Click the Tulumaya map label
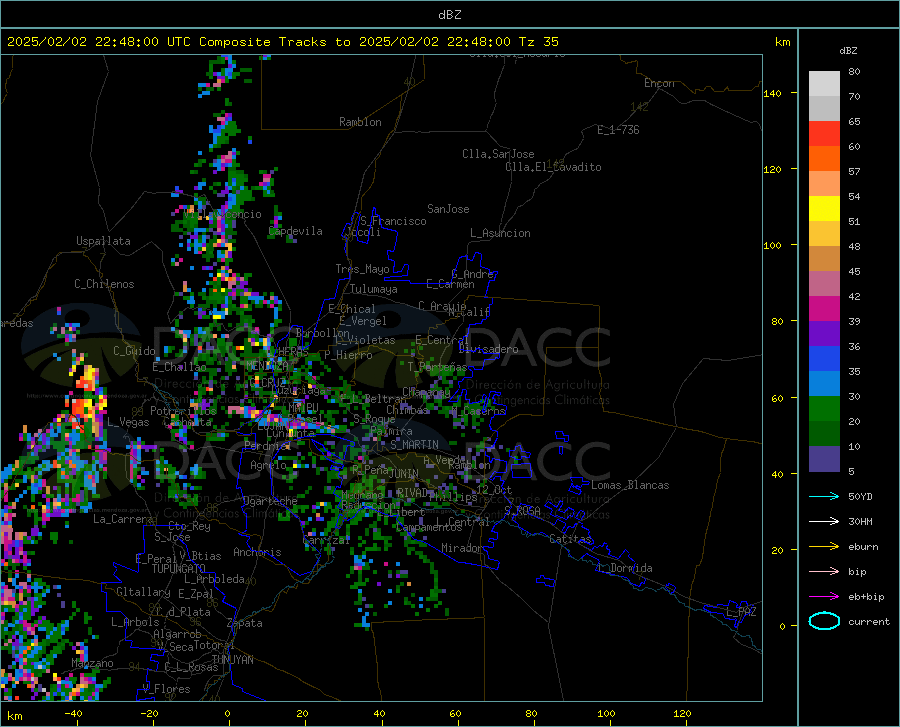900x727 pixels. (x=374, y=289)
